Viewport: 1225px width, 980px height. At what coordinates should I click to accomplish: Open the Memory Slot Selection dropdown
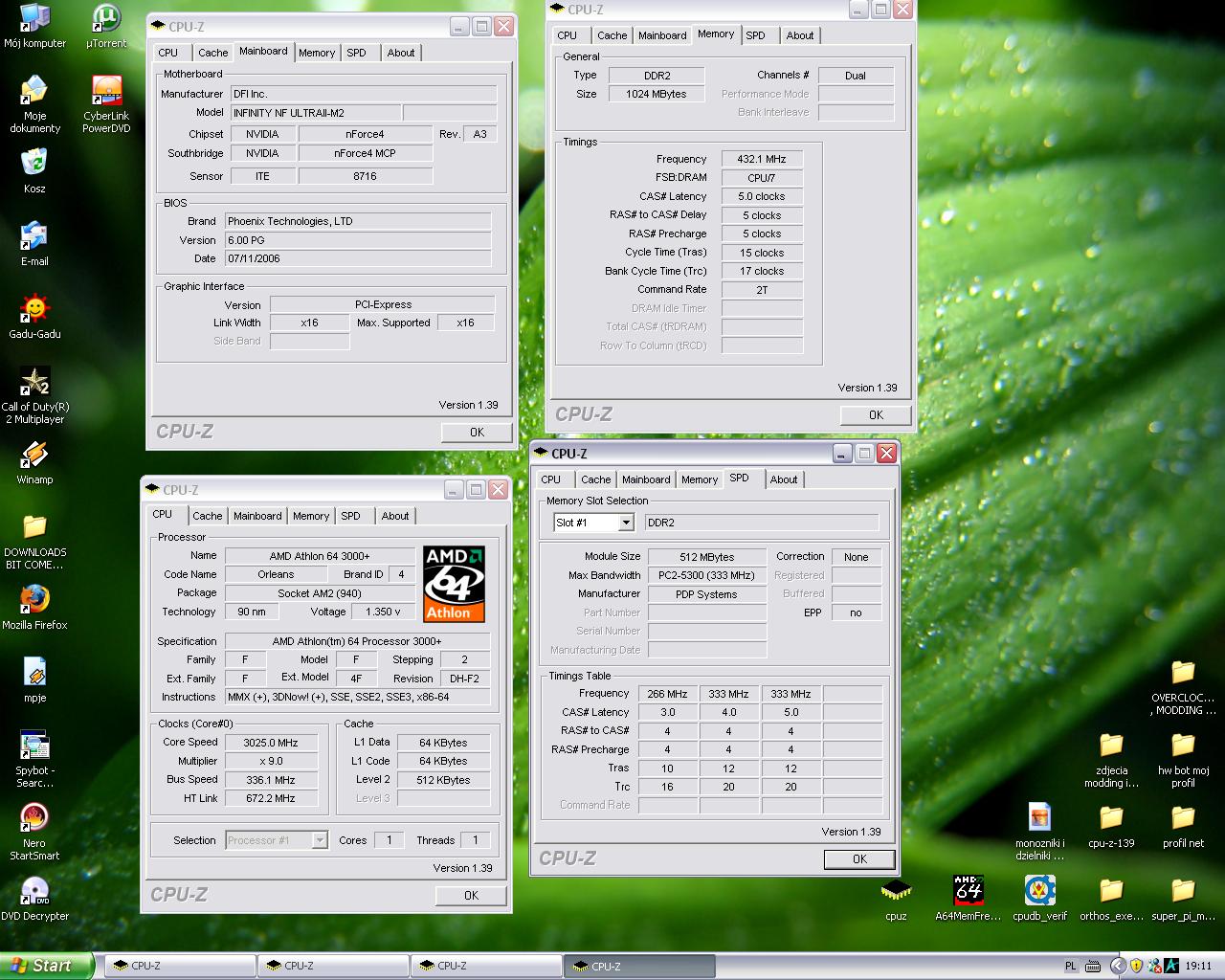point(626,523)
